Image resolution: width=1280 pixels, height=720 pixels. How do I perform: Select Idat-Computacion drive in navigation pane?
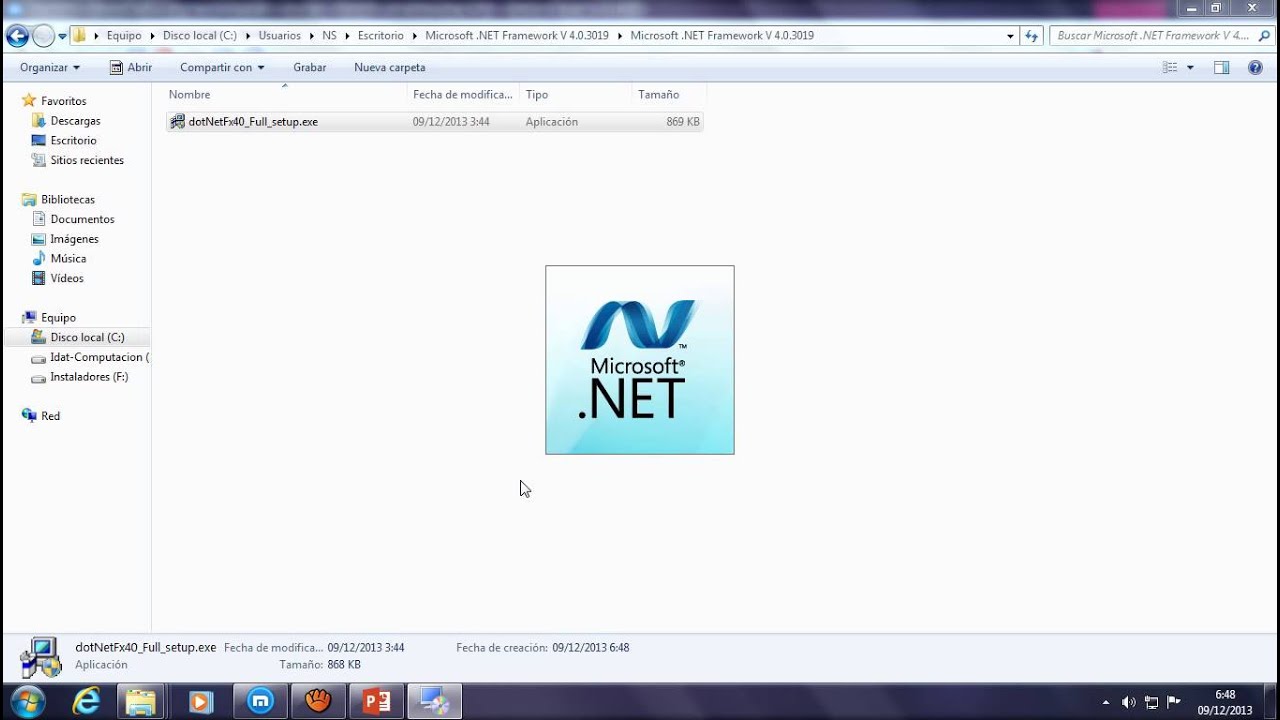click(x=99, y=357)
